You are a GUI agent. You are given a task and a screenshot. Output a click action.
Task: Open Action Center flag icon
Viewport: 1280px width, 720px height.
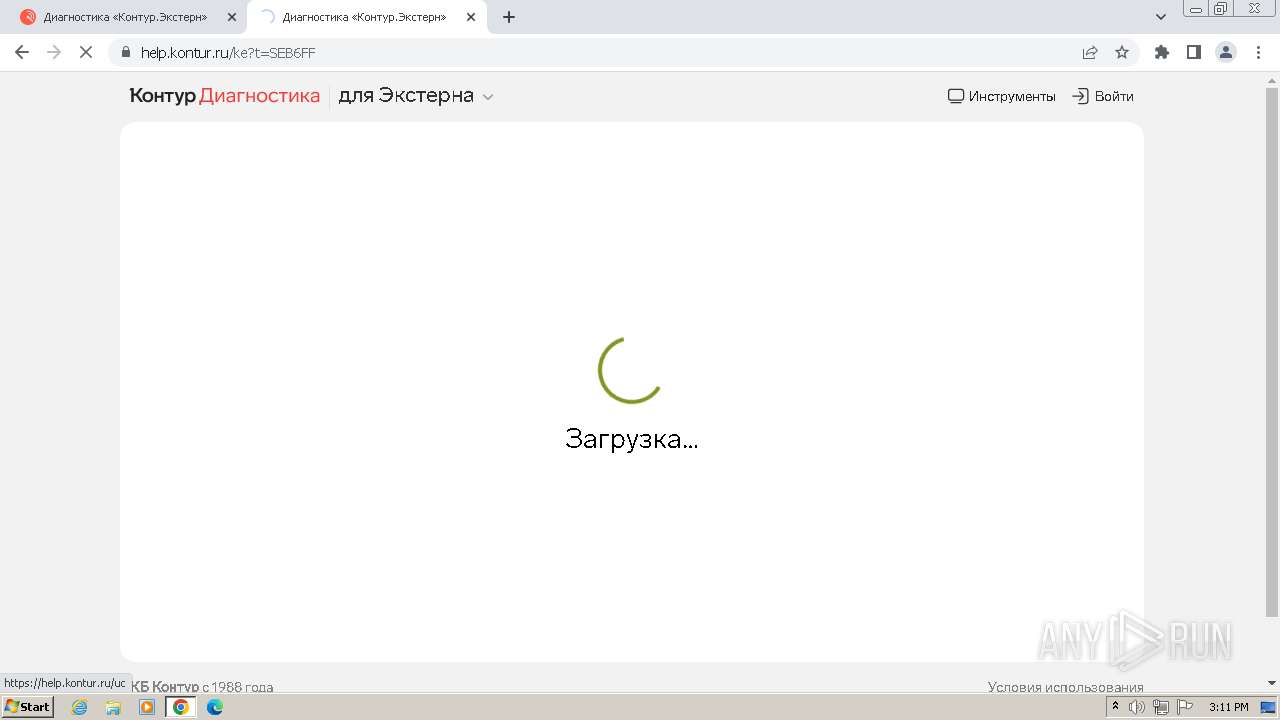pos(1185,707)
